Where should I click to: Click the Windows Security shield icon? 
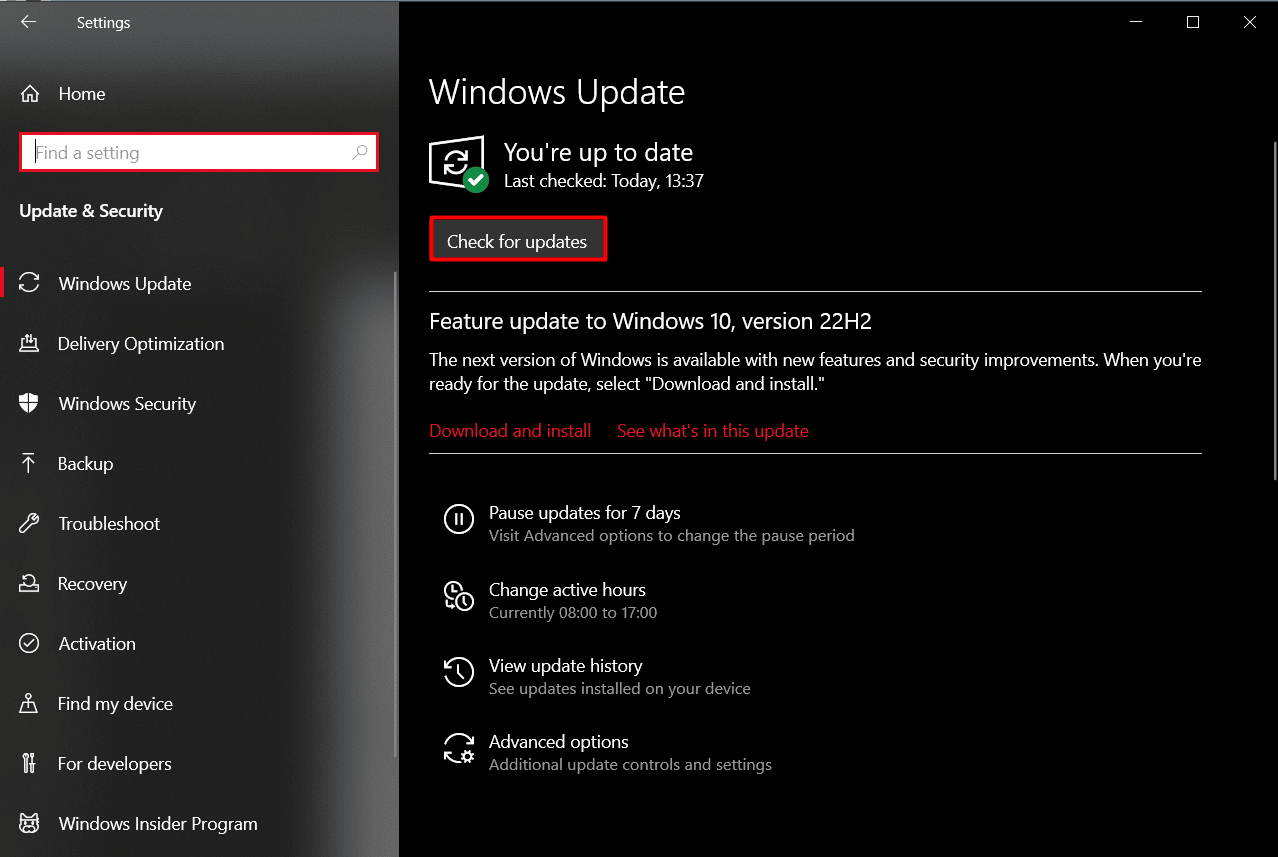click(29, 404)
